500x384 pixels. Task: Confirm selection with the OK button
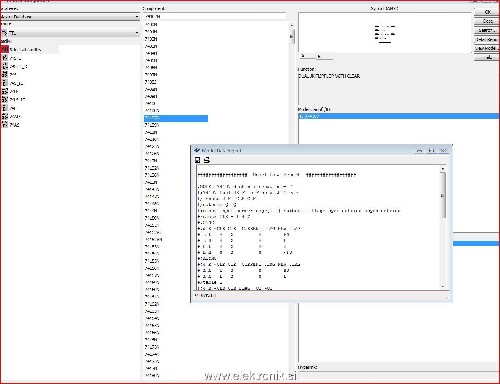pyautogui.click(x=487, y=12)
